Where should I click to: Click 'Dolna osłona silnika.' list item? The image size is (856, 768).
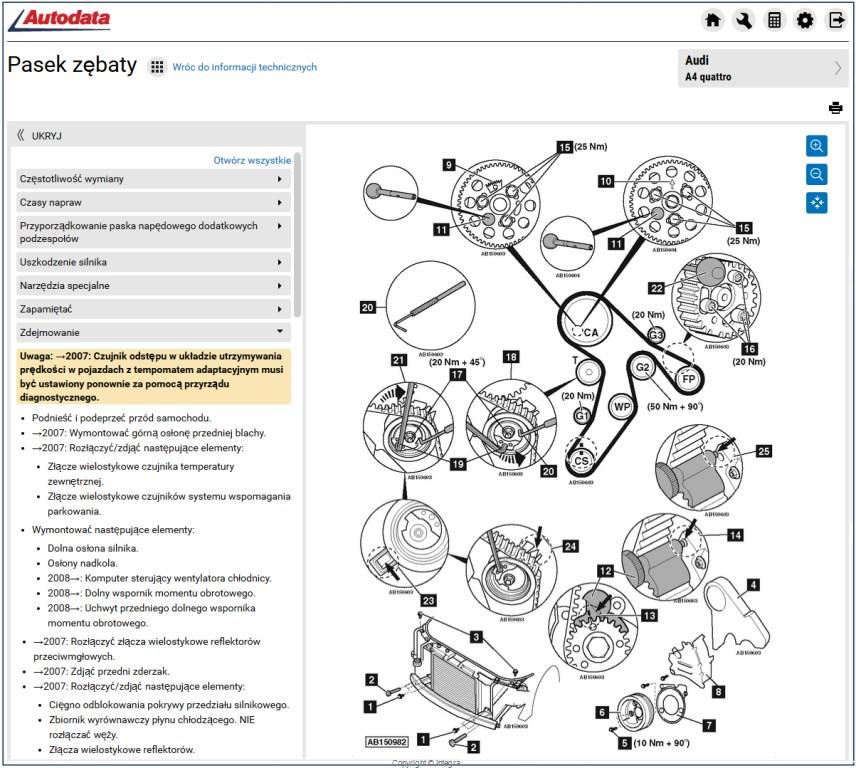tap(93, 548)
